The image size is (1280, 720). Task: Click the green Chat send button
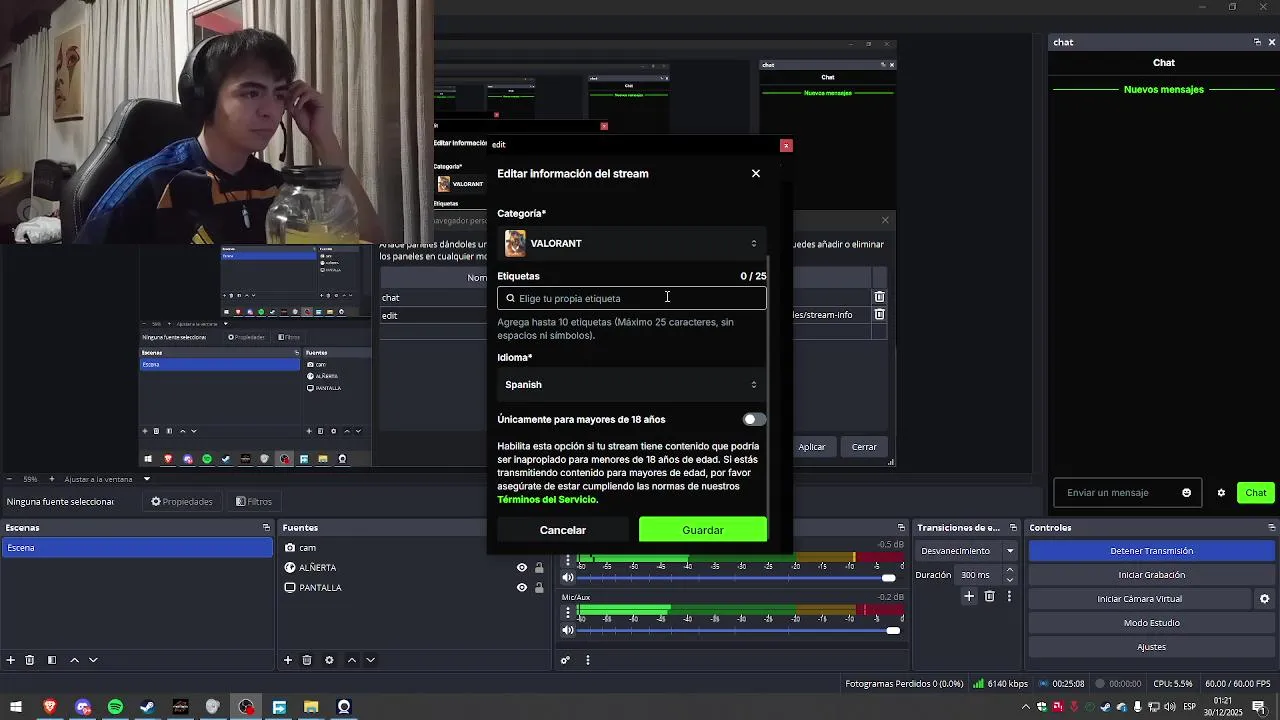coord(1256,492)
